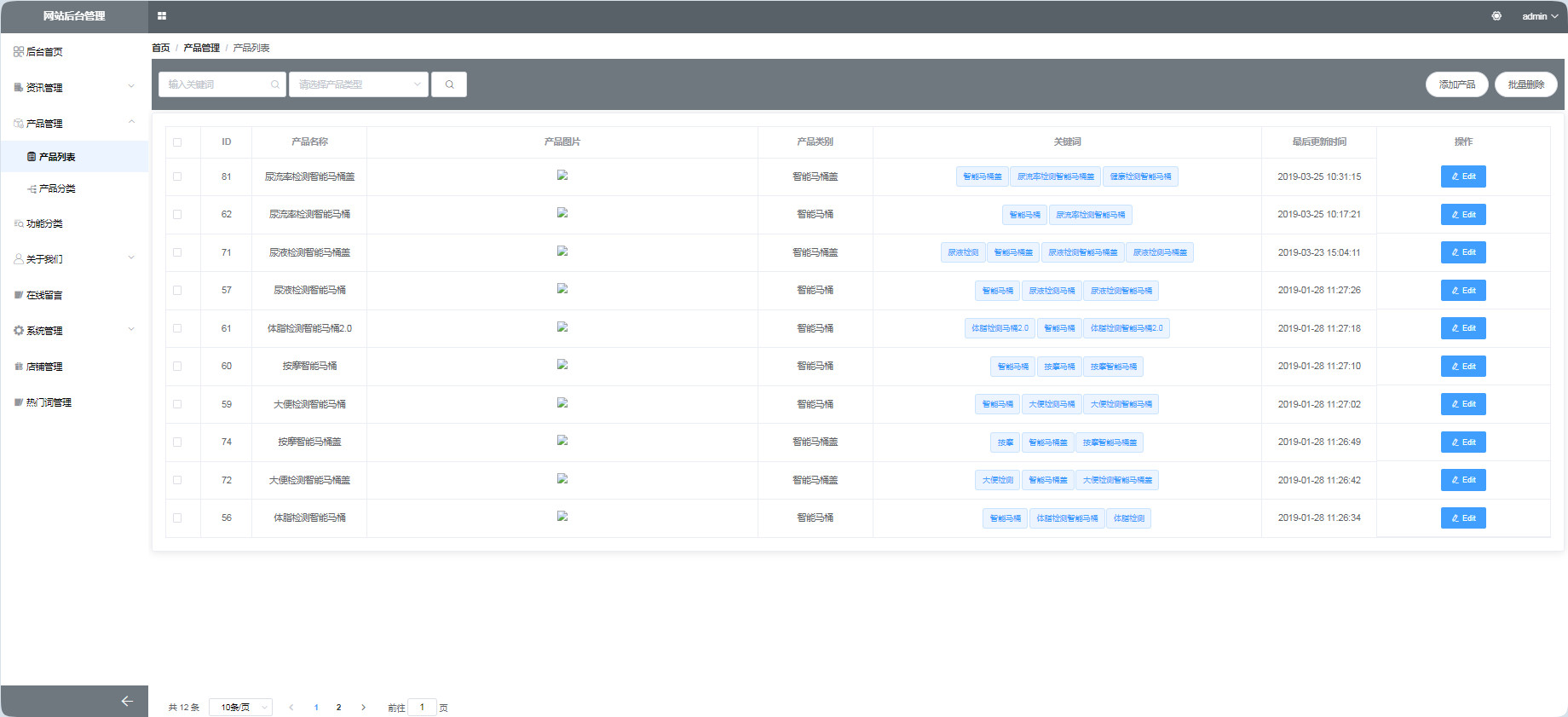
Task: Click the grid menu icon in top bar
Action: click(x=162, y=16)
